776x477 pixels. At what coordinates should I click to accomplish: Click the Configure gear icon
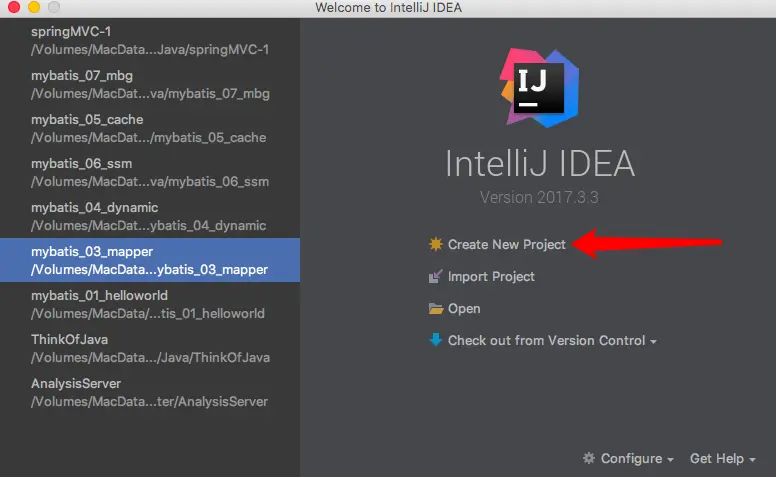coord(589,458)
